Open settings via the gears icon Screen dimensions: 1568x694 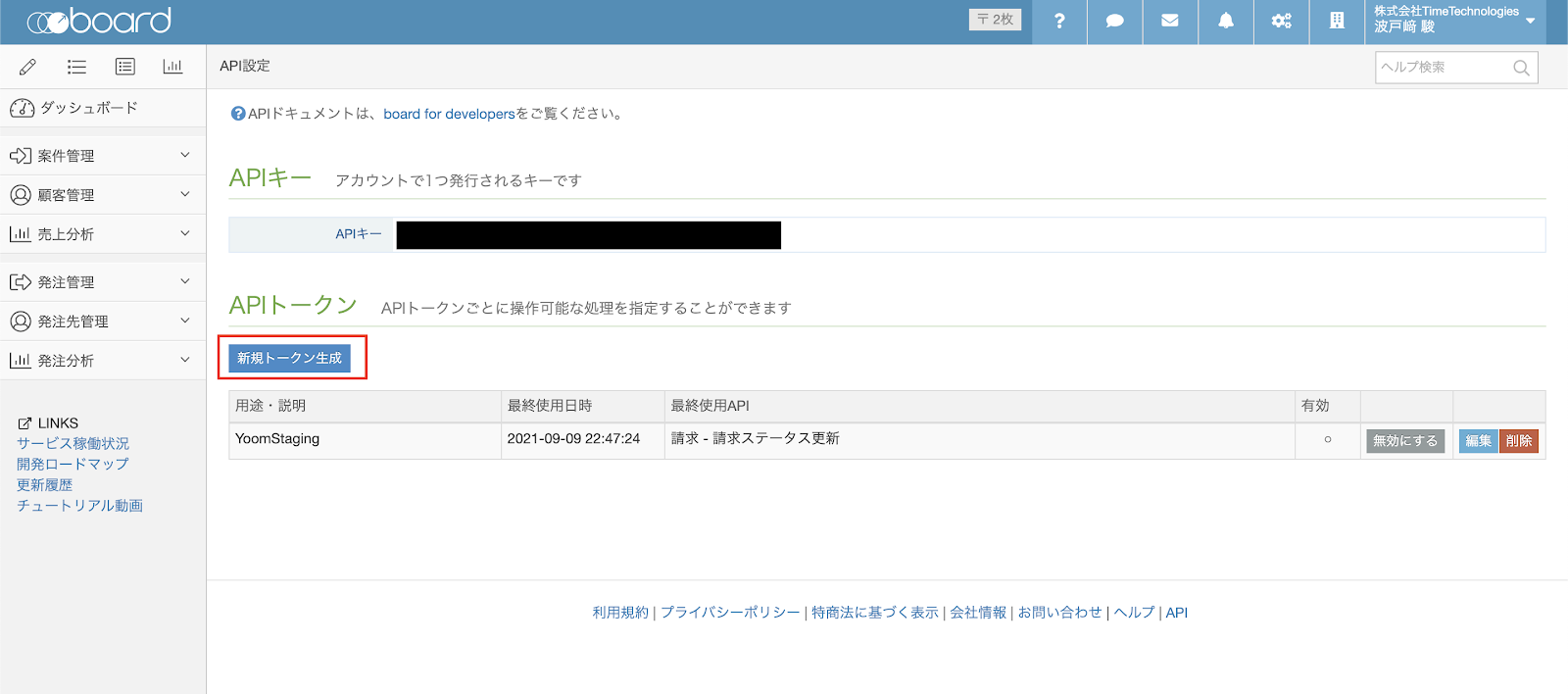point(1281,22)
